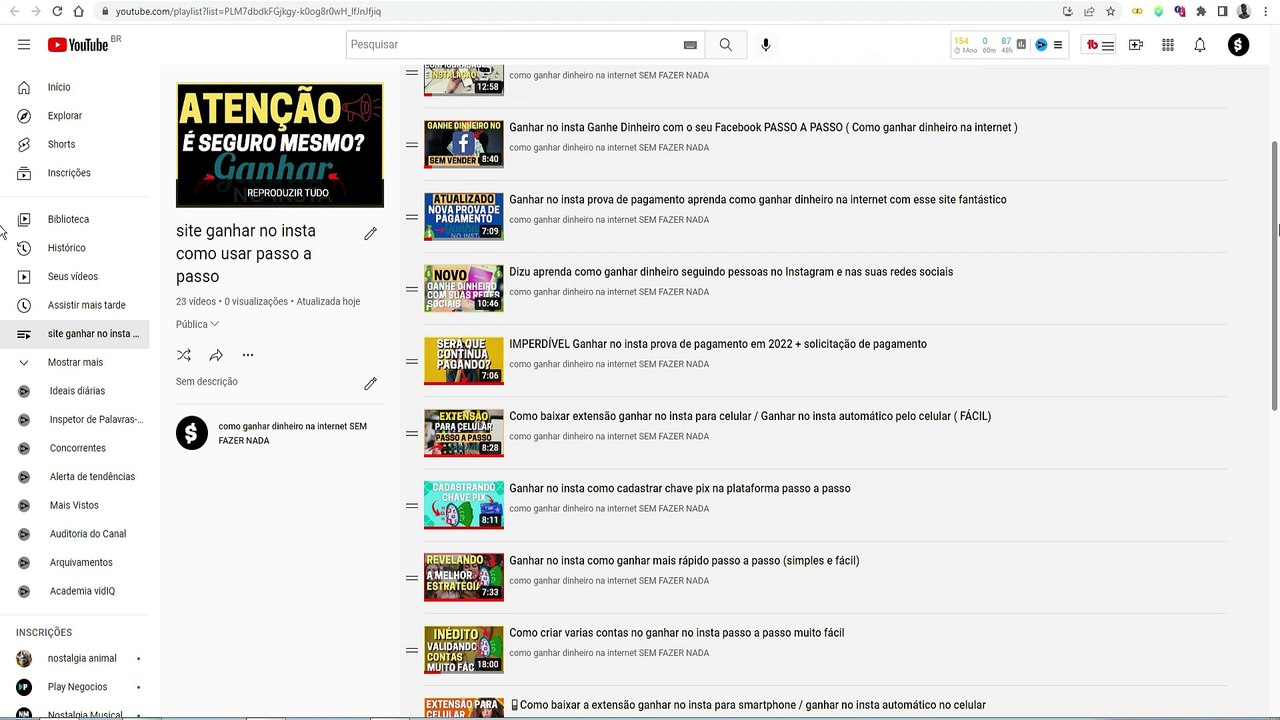Open the 'Extensão para celular' 8:28 thumbnail

pos(464,432)
